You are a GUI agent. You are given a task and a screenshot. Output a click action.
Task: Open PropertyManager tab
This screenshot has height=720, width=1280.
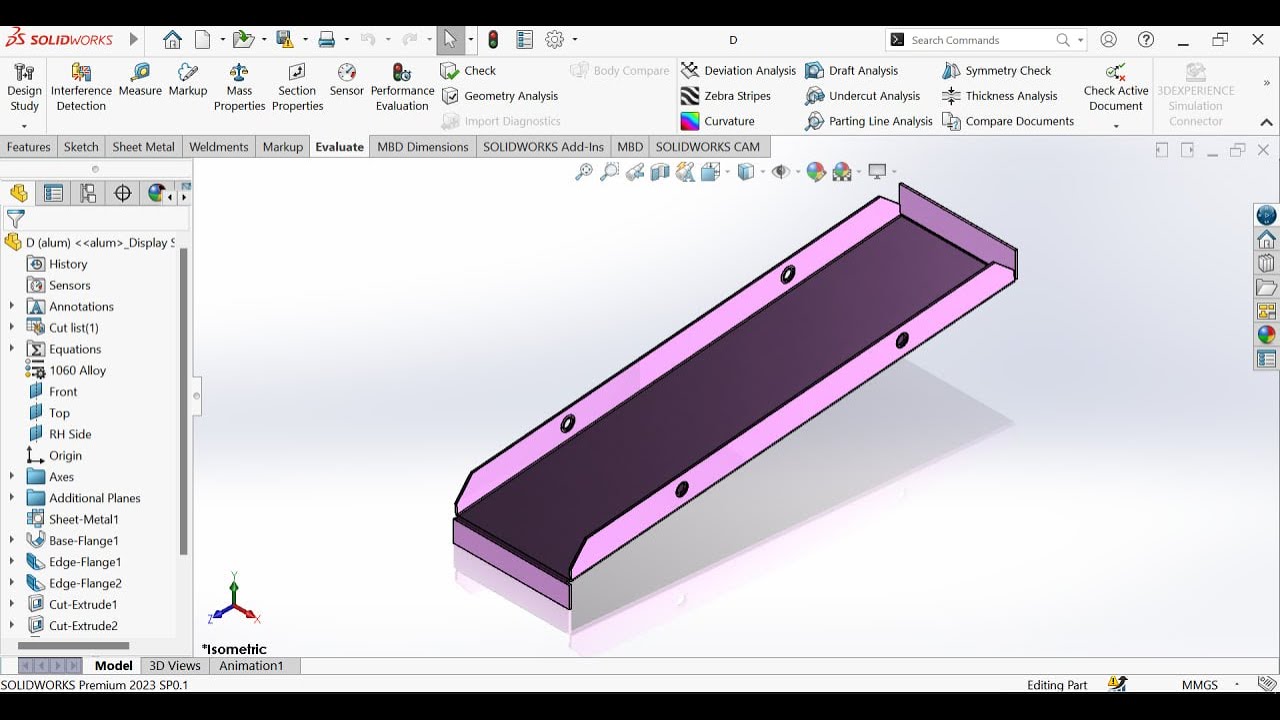pos(54,193)
